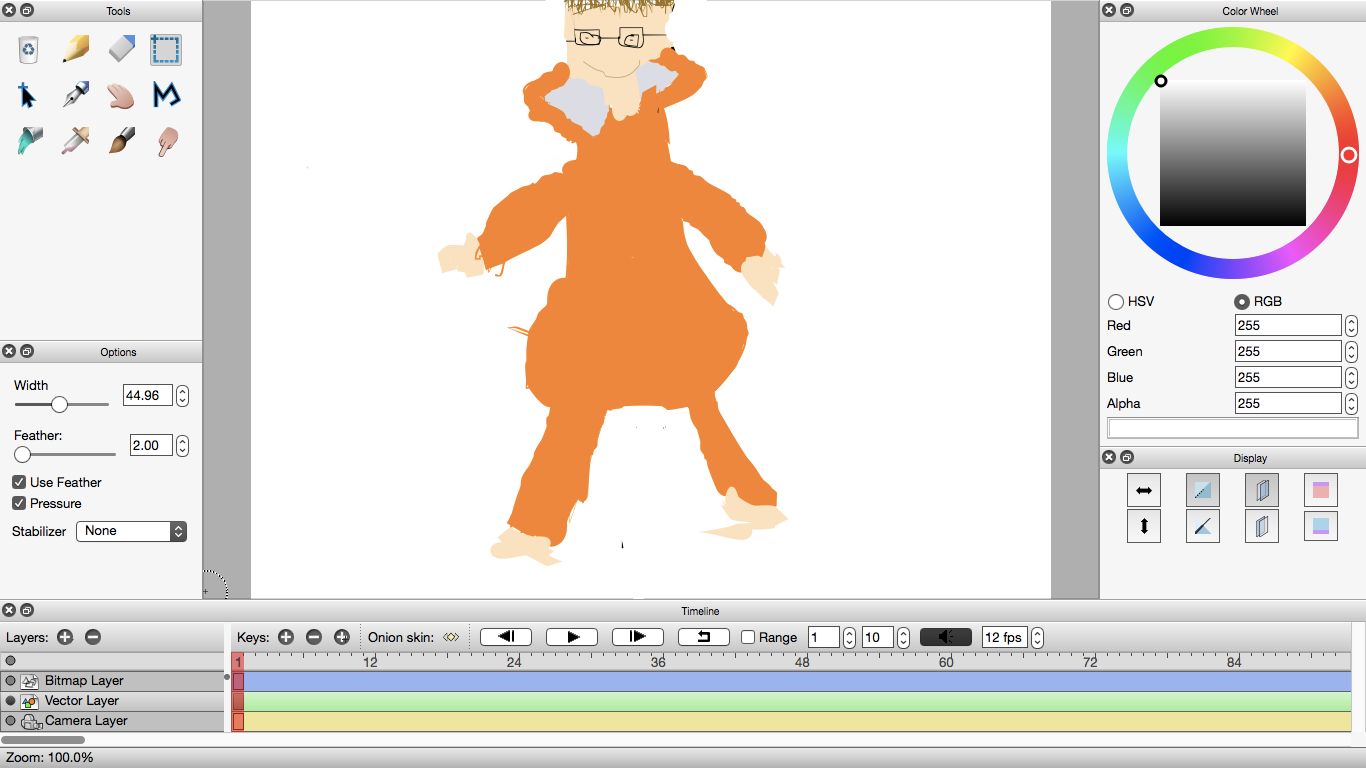
Task: Open the Stabilizer dropdown
Action: click(x=131, y=531)
